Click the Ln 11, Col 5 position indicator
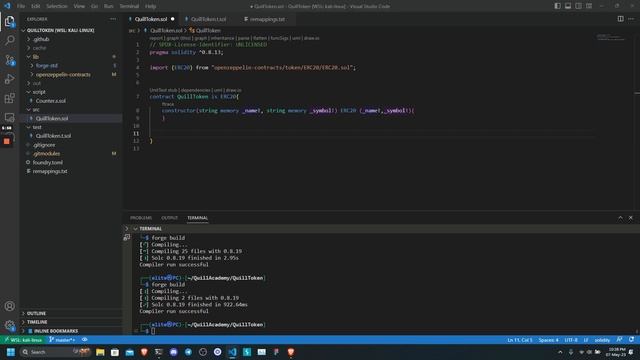The width and height of the screenshot is (640, 360). [x=520, y=340]
